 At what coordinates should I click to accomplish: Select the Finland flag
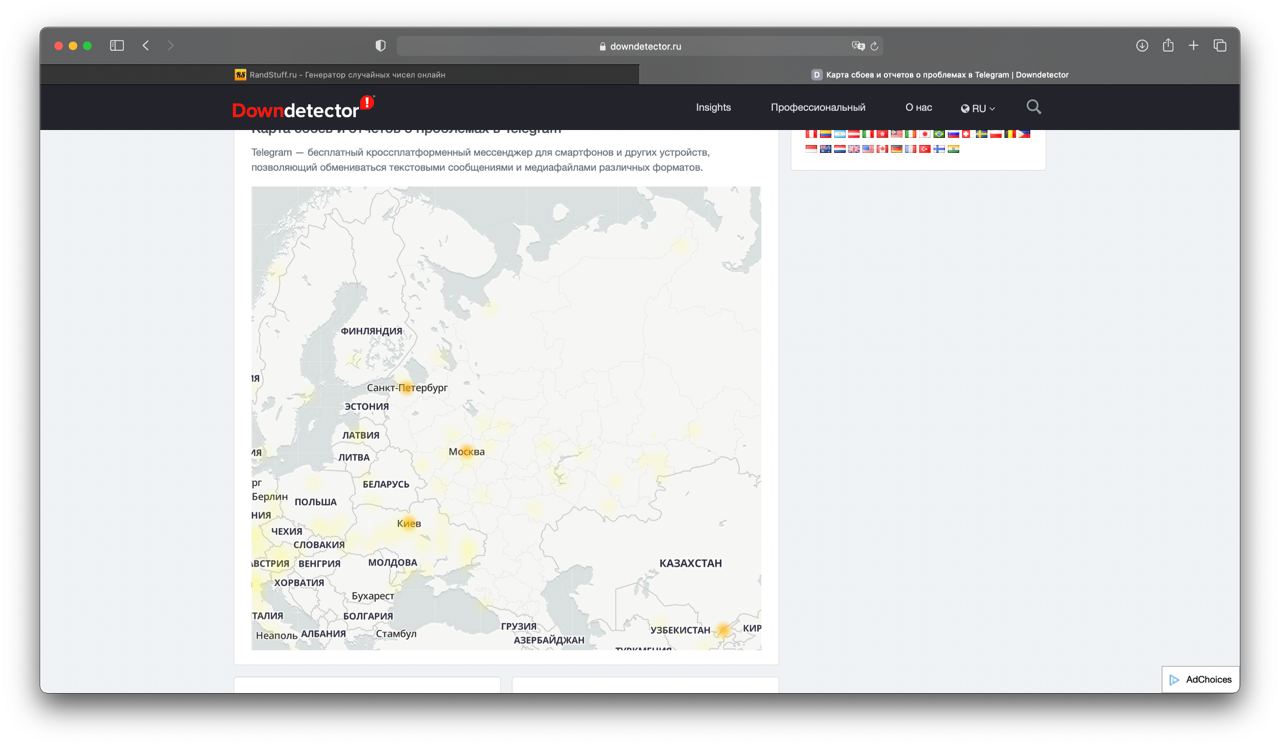coord(939,149)
